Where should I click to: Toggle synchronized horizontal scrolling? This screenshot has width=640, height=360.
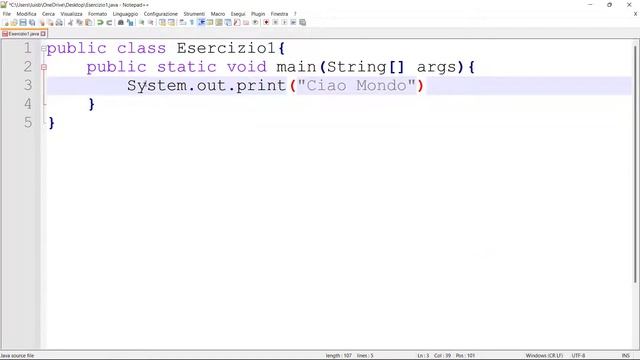tap(171, 22)
